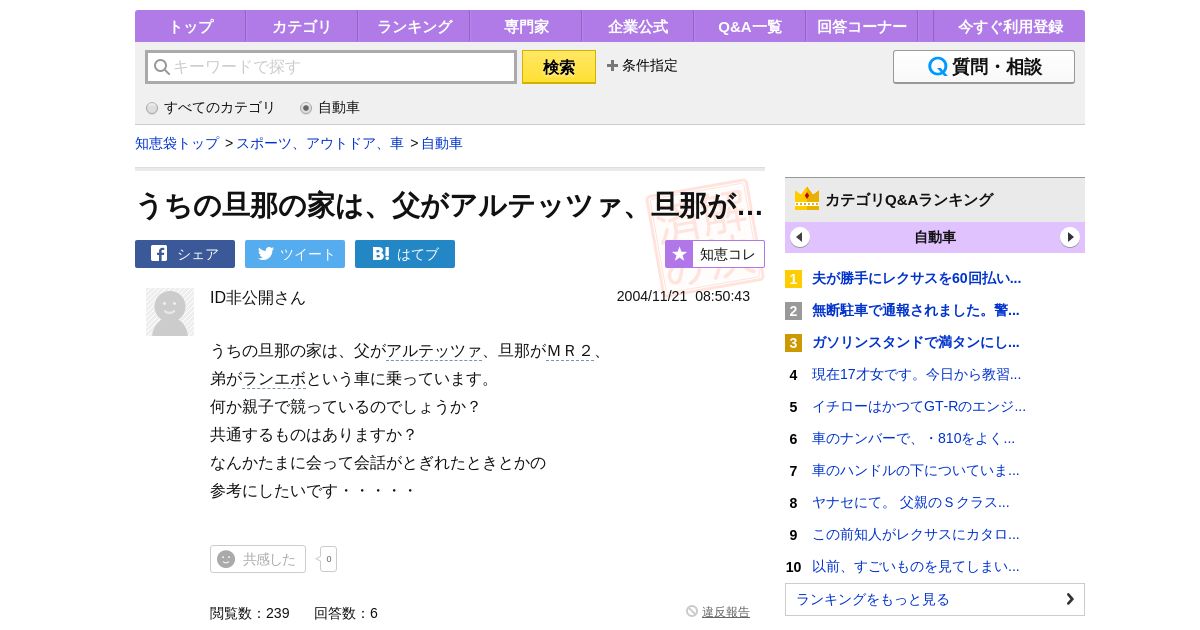
Task: Click the bronze rank 3 badge
Action: pyautogui.click(x=793, y=343)
